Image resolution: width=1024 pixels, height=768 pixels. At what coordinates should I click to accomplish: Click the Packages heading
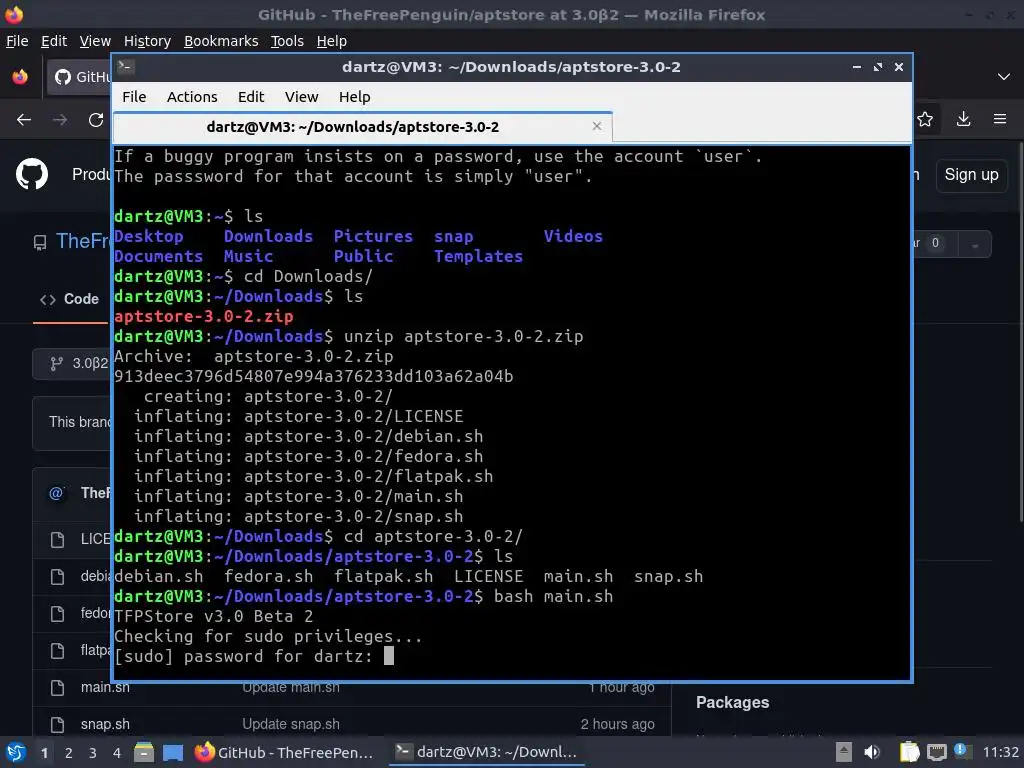(x=732, y=703)
